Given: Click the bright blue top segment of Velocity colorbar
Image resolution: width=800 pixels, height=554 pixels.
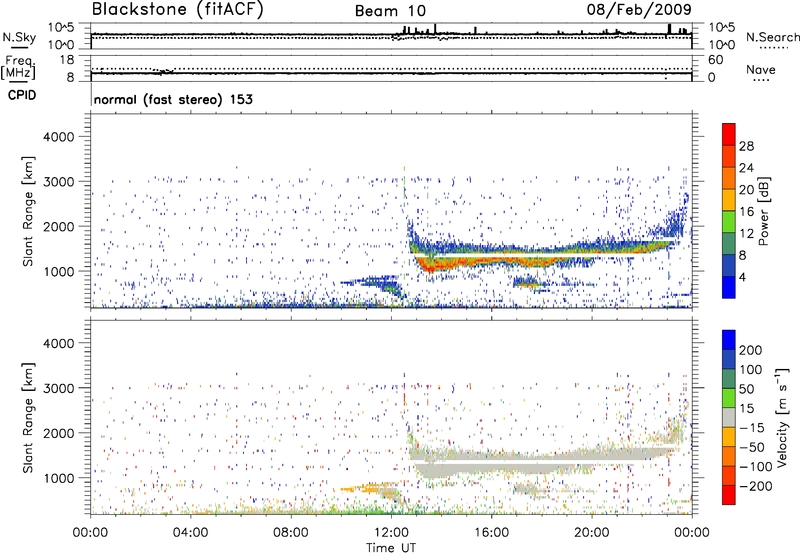Looking at the screenshot, I should [729, 340].
